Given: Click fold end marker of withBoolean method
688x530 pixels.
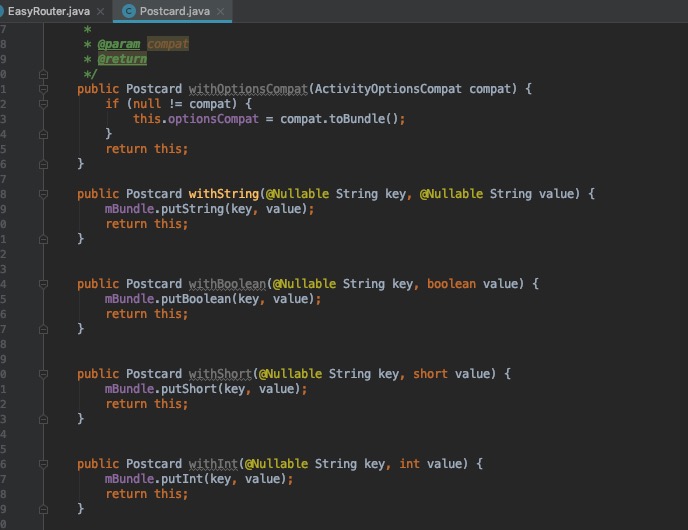Looking at the screenshot, I should (x=43, y=329).
